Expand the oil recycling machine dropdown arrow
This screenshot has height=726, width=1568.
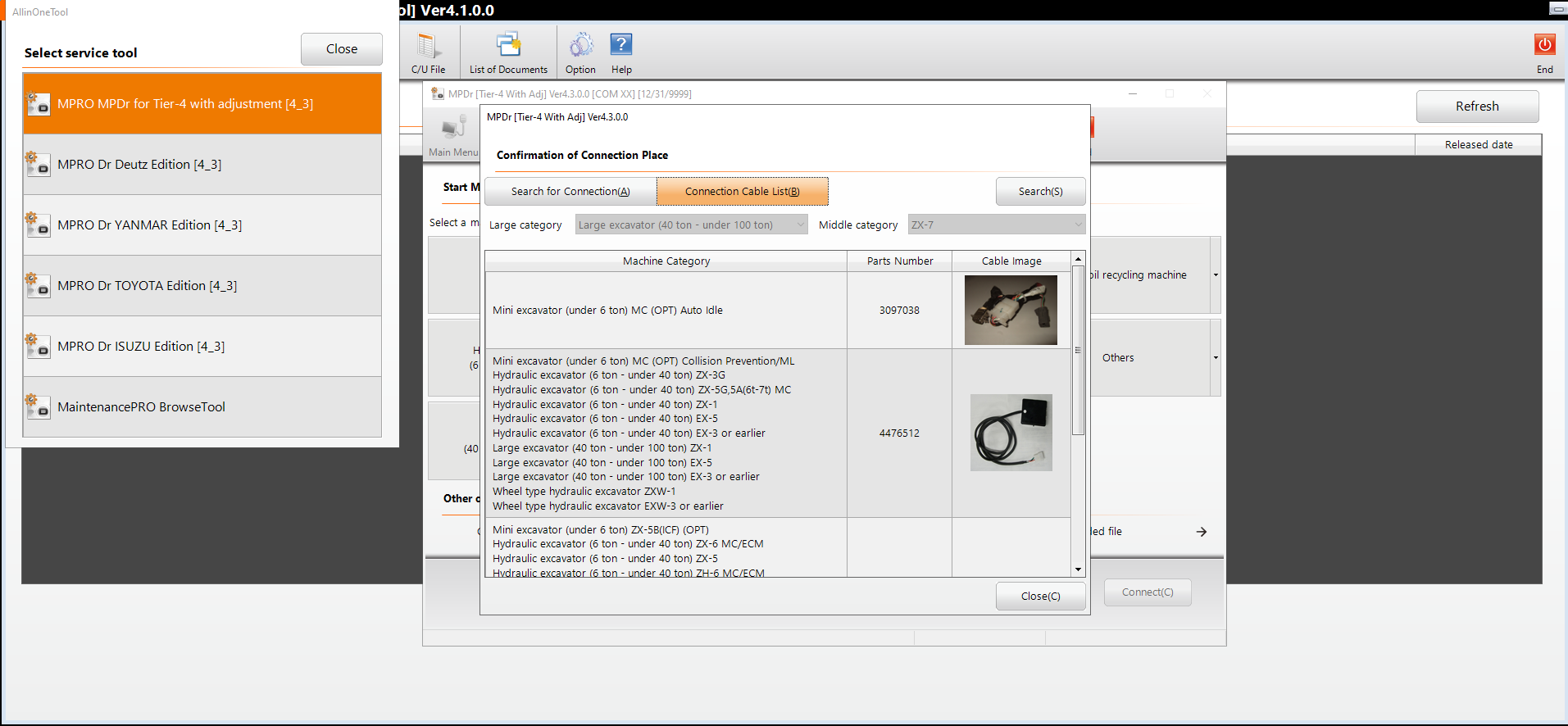1216,275
